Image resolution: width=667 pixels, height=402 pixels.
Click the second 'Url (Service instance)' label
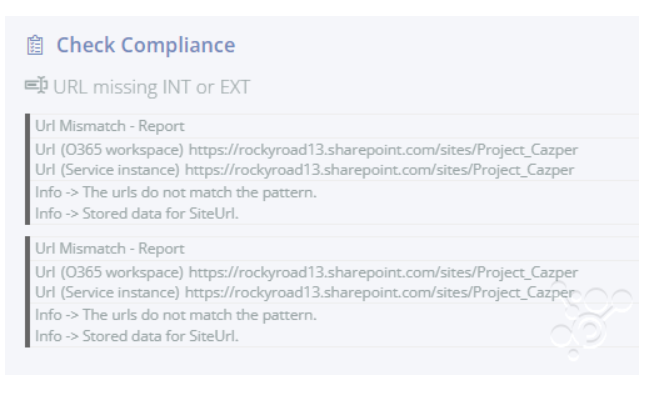click(107, 292)
